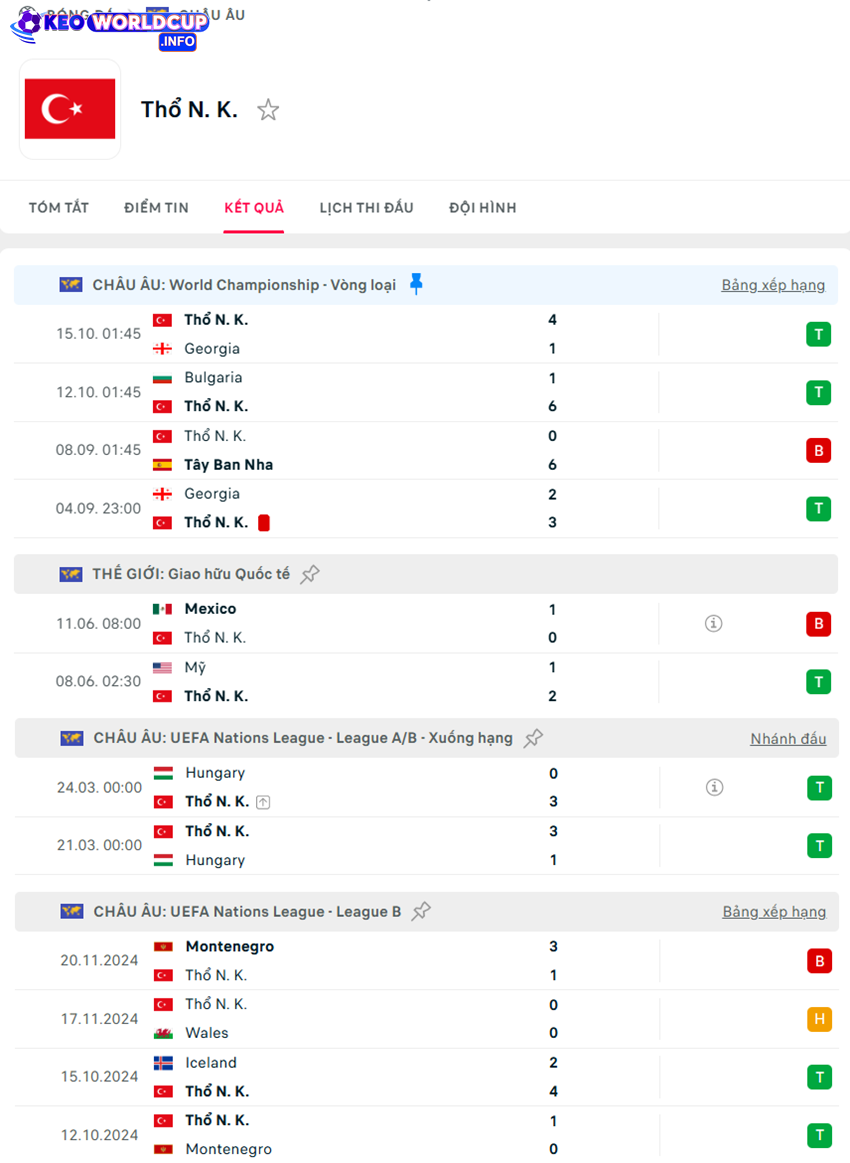Click the date 12.10. 01:45
Image resolution: width=850 pixels, height=1163 pixels.
[x=98, y=392]
